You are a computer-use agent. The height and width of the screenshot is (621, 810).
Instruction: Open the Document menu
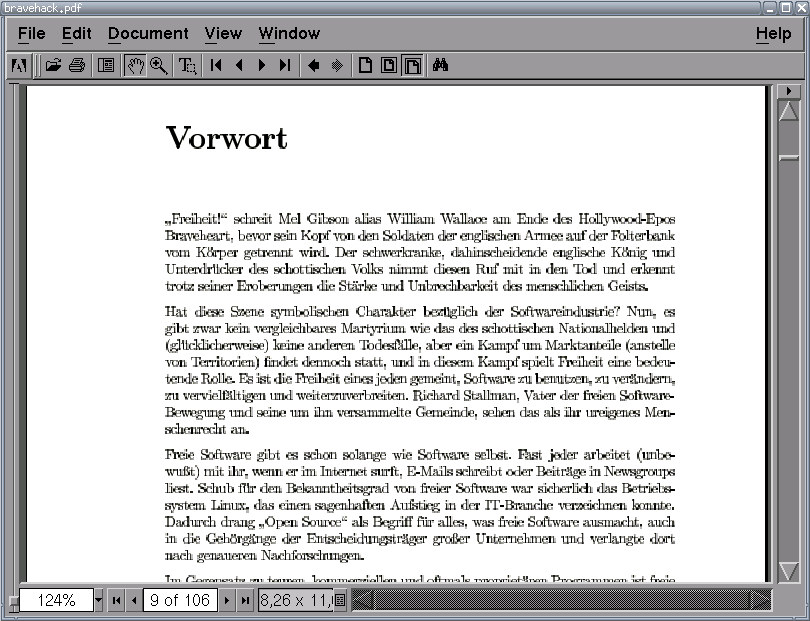pyautogui.click(x=148, y=34)
